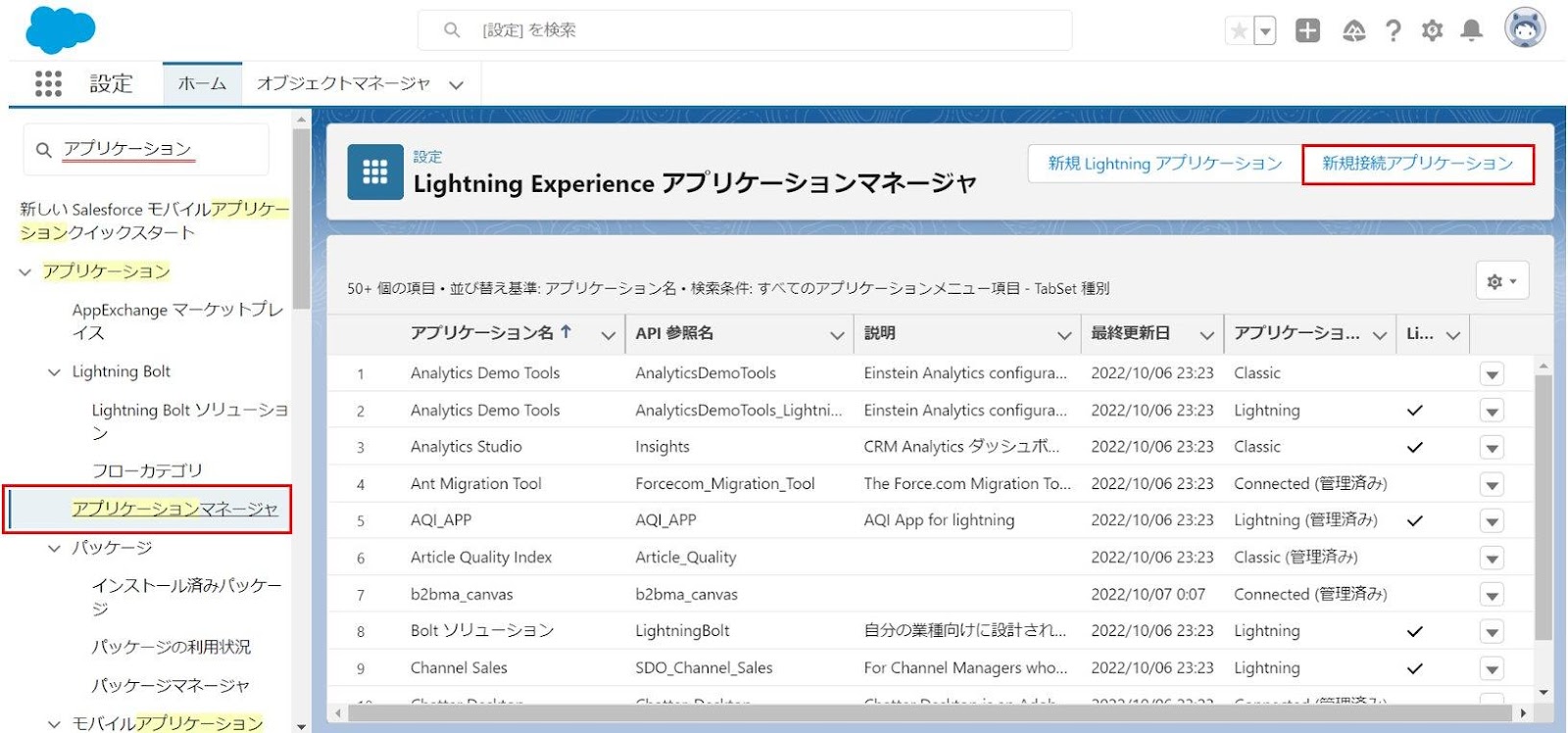Open the オブジェクトマネージャ tab dropdown chevron
Image resolution: width=1568 pixels, height=733 pixels.
[x=456, y=85]
